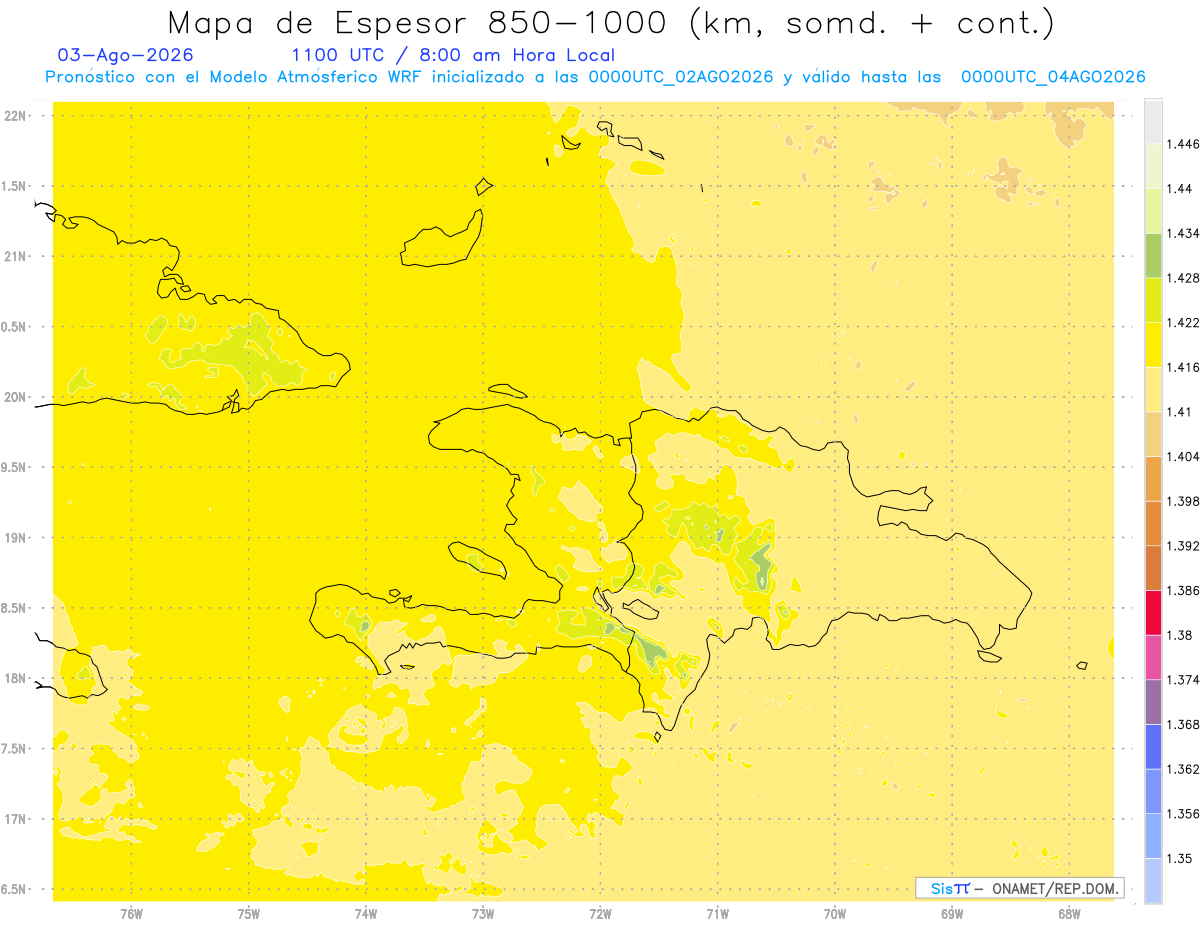Click the legend value 1.386
Viewport: 1200px width, 927px height.
1182,590
